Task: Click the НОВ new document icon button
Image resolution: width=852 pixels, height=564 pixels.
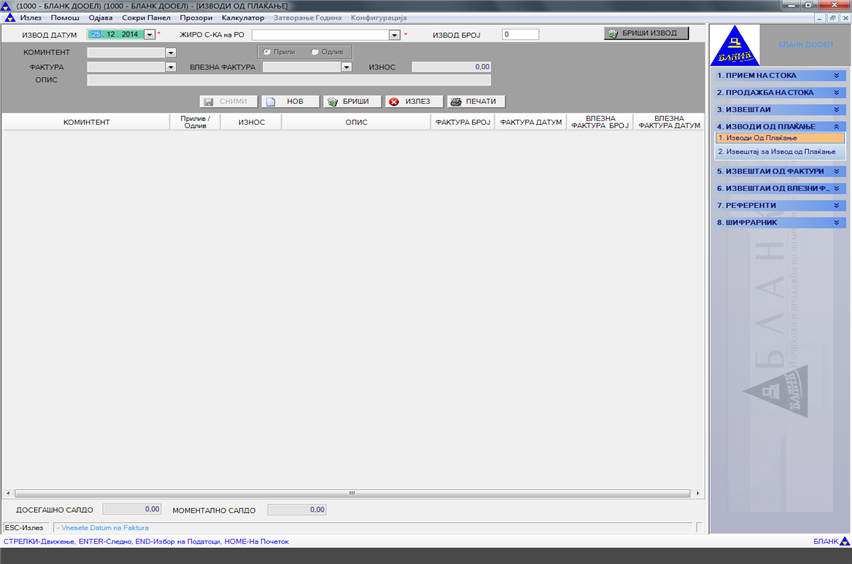Action: point(290,102)
